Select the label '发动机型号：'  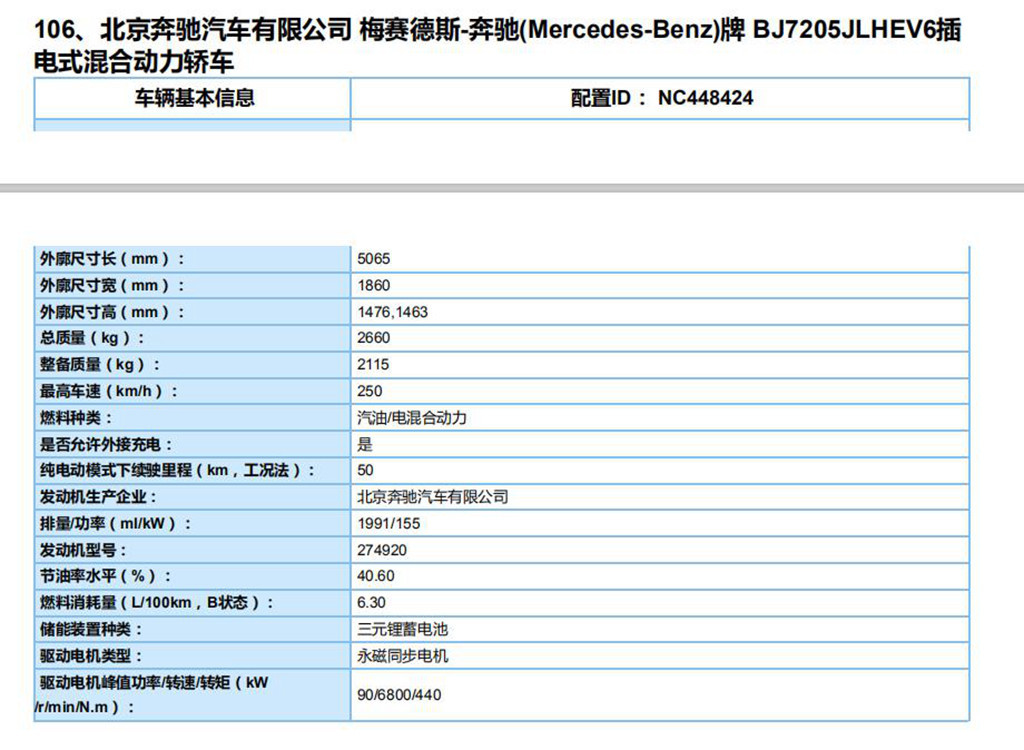(x=84, y=551)
